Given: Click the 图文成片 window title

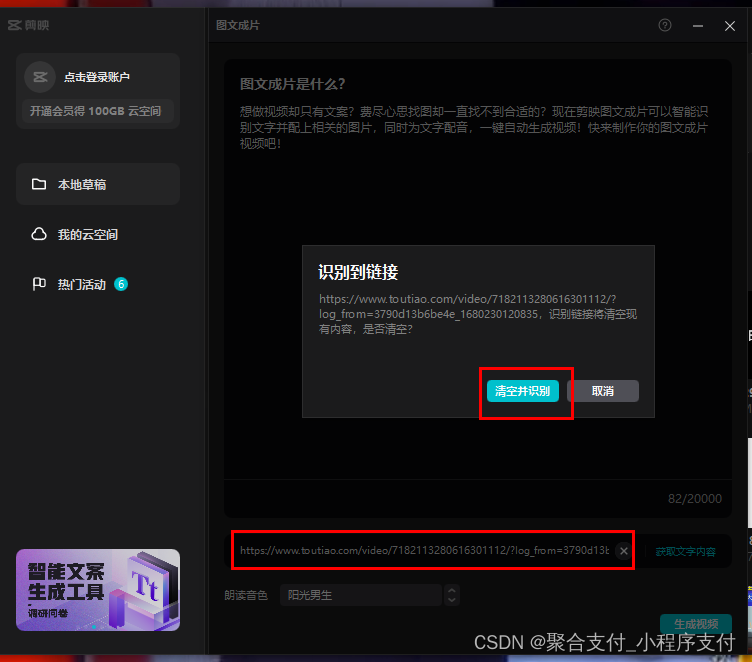Looking at the screenshot, I should (238, 25).
